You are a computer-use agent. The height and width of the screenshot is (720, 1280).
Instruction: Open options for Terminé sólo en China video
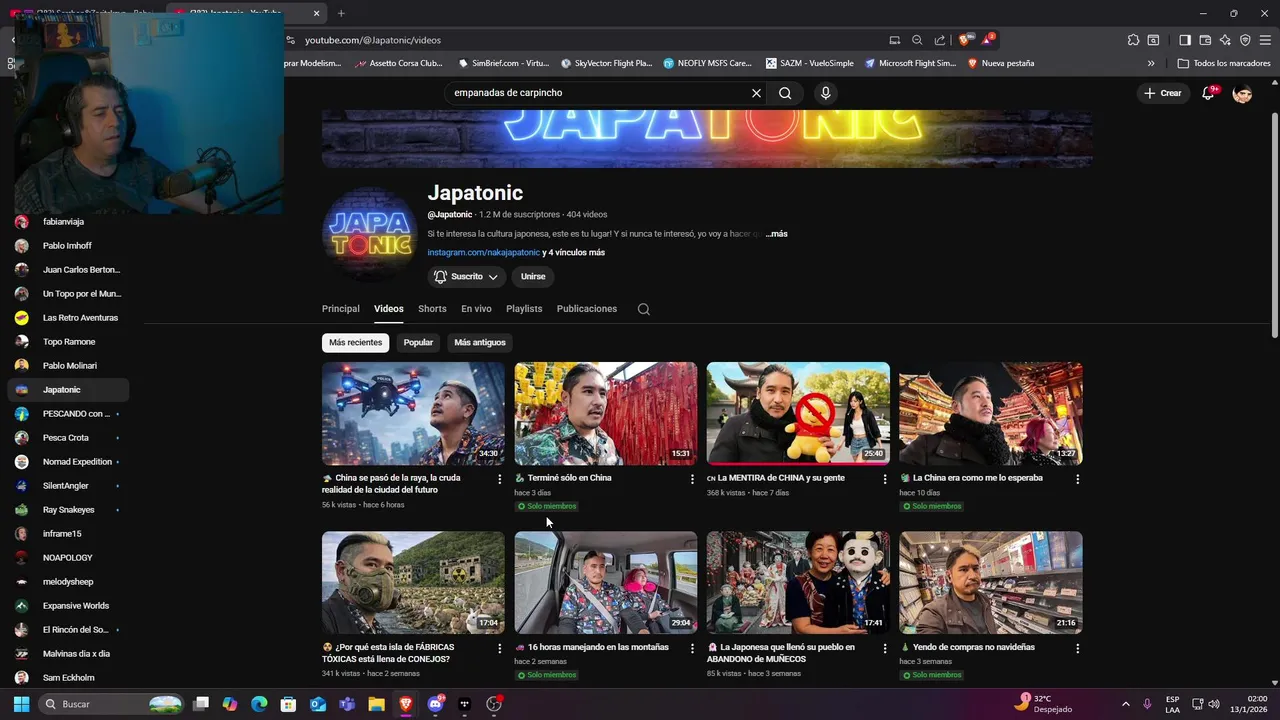pos(692,479)
